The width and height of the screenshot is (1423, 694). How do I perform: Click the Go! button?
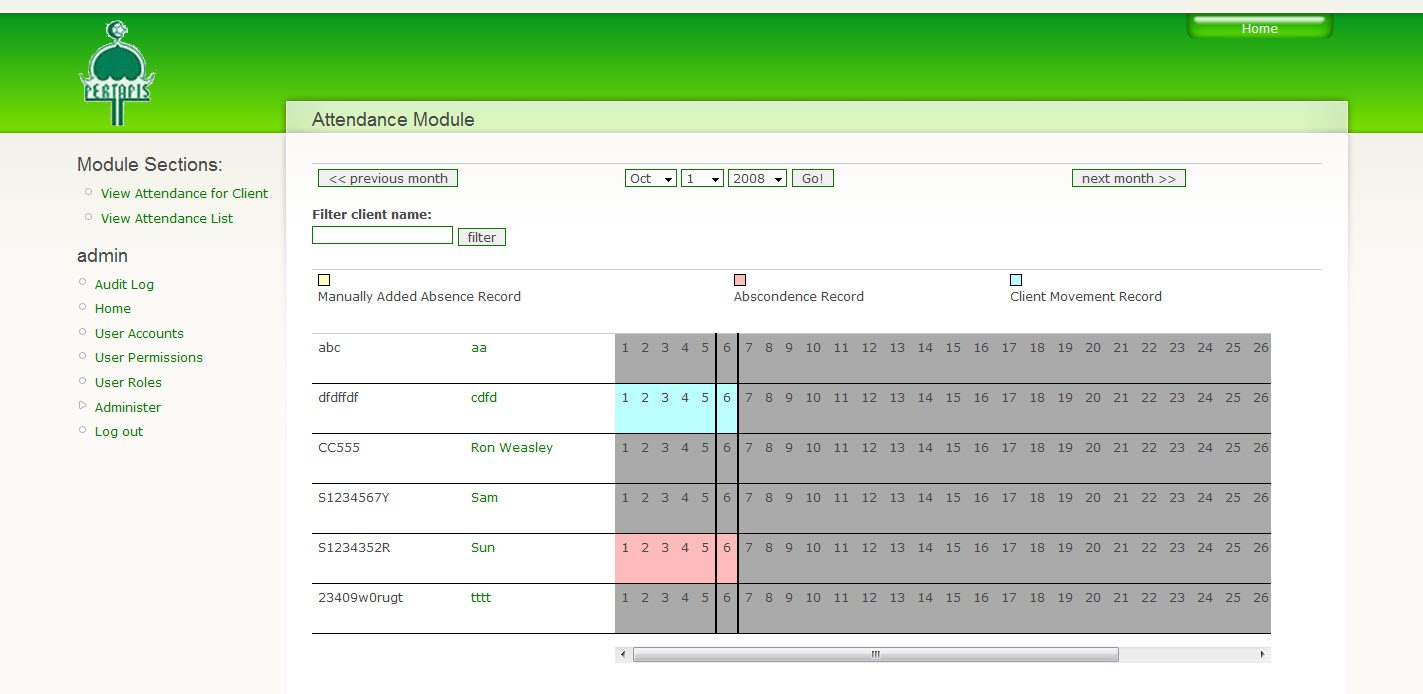click(x=812, y=178)
